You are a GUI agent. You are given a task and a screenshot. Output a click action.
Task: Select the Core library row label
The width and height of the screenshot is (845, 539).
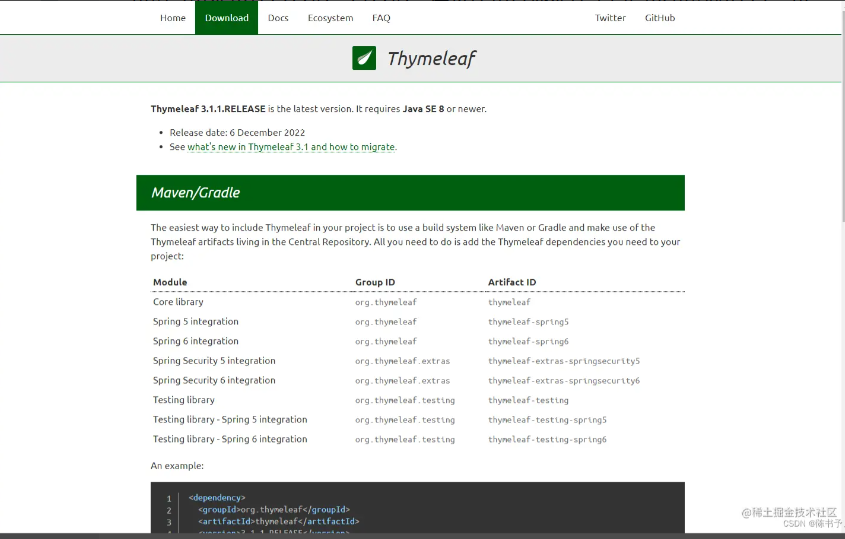pyautogui.click(x=178, y=302)
